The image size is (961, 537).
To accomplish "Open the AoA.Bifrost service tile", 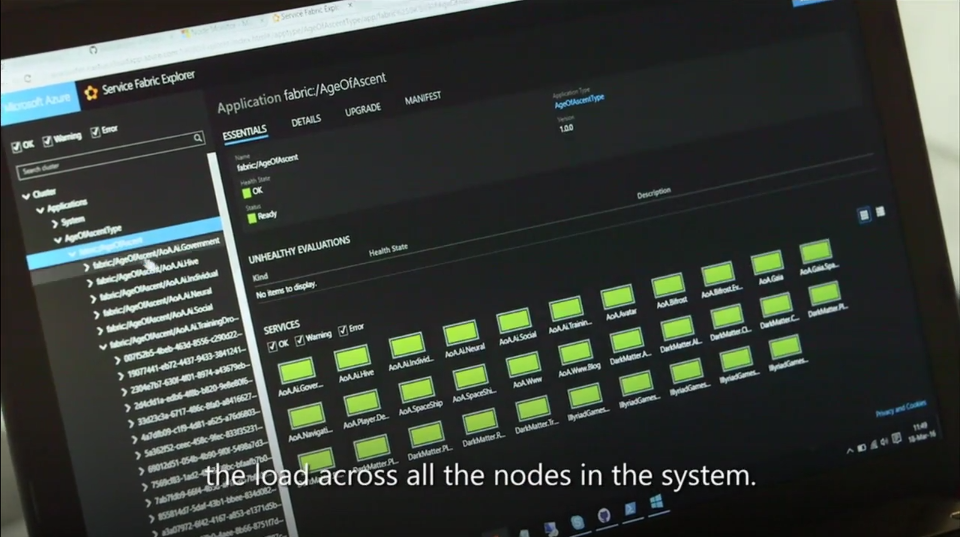I will point(668,286).
